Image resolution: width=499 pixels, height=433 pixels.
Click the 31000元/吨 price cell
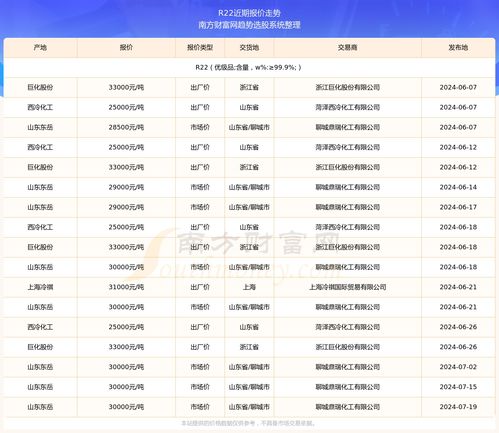[126, 287]
